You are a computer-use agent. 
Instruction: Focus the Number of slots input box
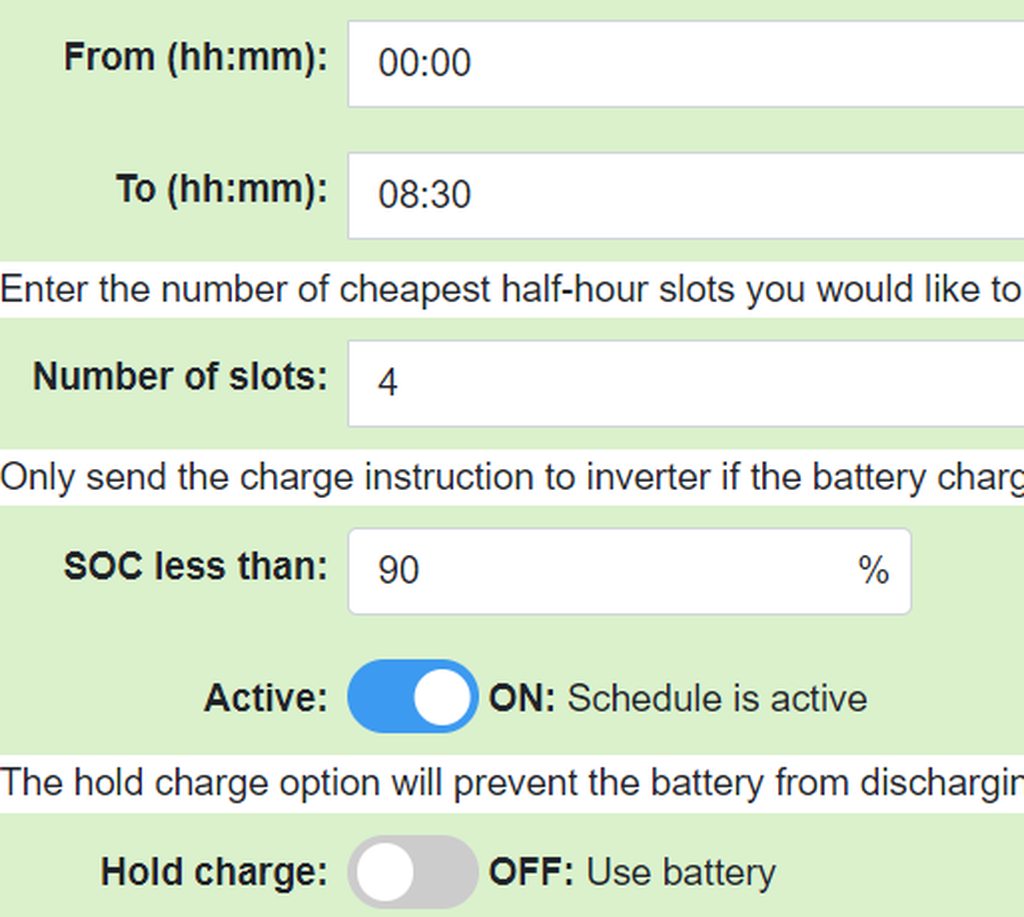(686, 383)
